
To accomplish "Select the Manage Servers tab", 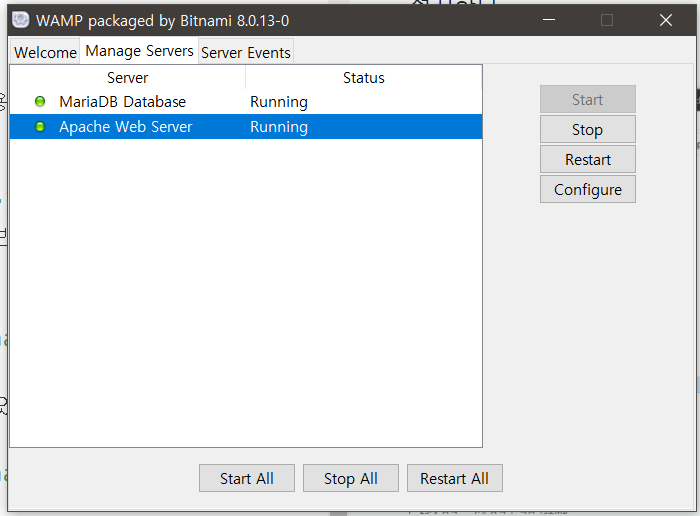I will [x=139, y=51].
